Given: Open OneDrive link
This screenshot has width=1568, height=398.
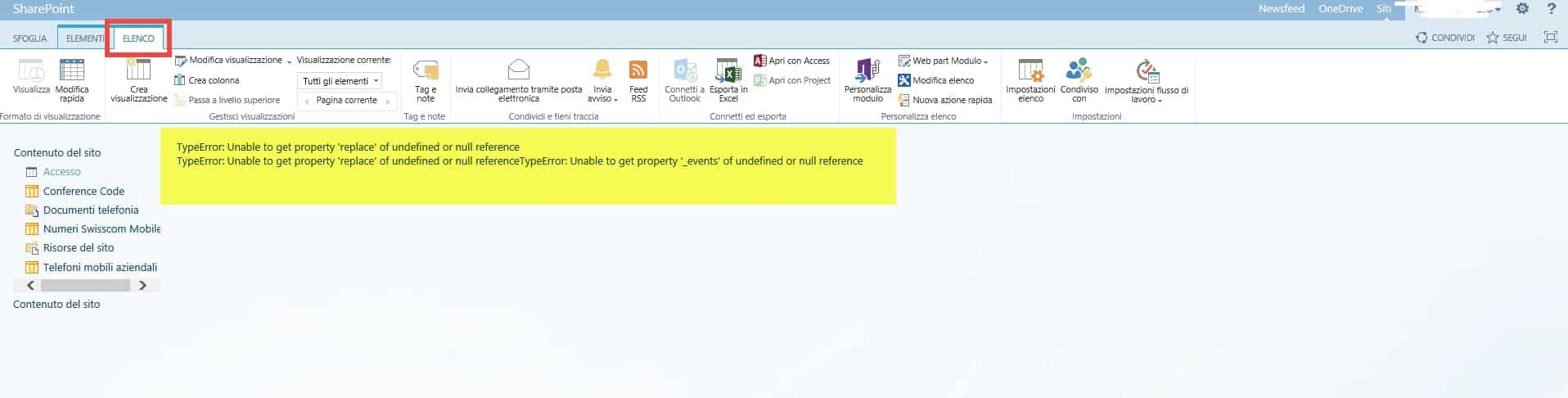Looking at the screenshot, I should pos(1340,9).
